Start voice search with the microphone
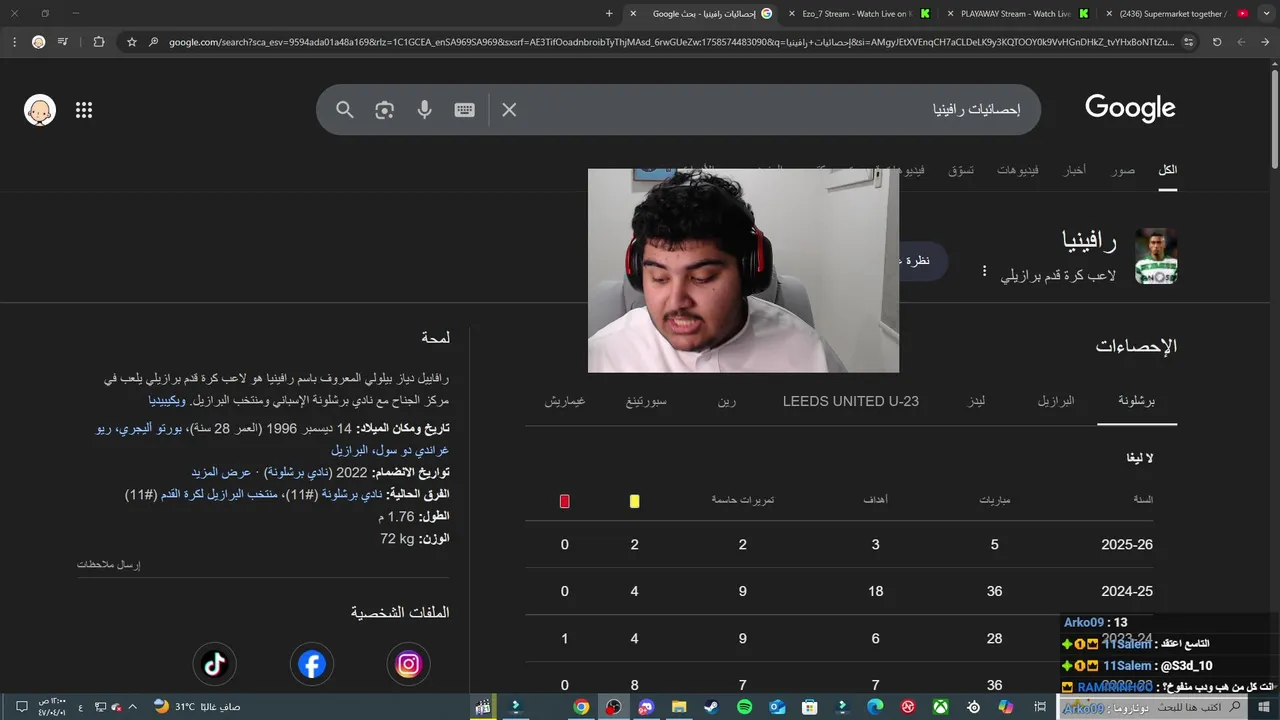Screen dimensions: 1280x720 tap(425, 110)
